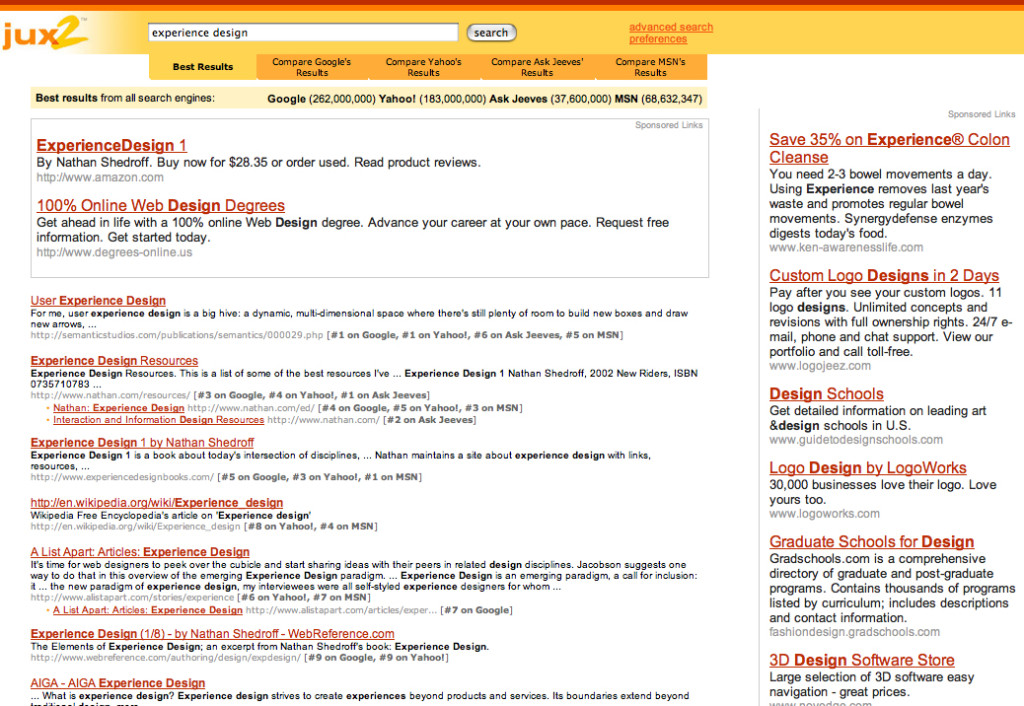Switch to Compare Ask Jeeves' Results tab
The height and width of the screenshot is (706, 1024).
point(537,67)
